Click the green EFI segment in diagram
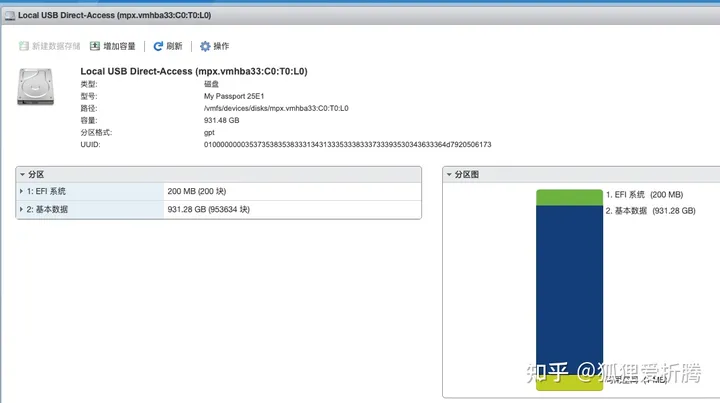The width and height of the screenshot is (720, 403). pyautogui.click(x=569, y=197)
